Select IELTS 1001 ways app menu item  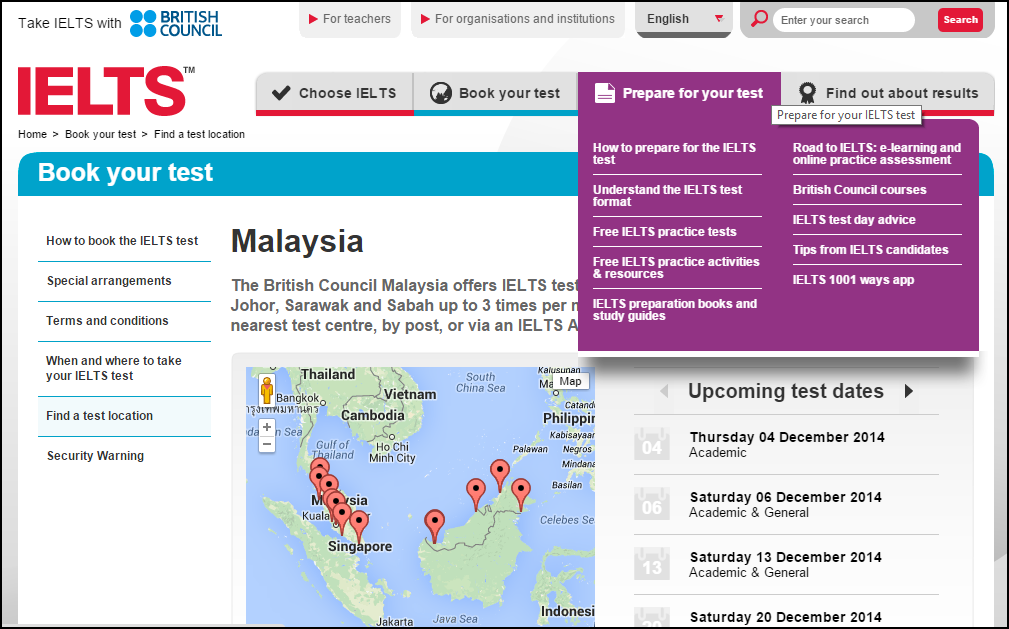tap(853, 280)
